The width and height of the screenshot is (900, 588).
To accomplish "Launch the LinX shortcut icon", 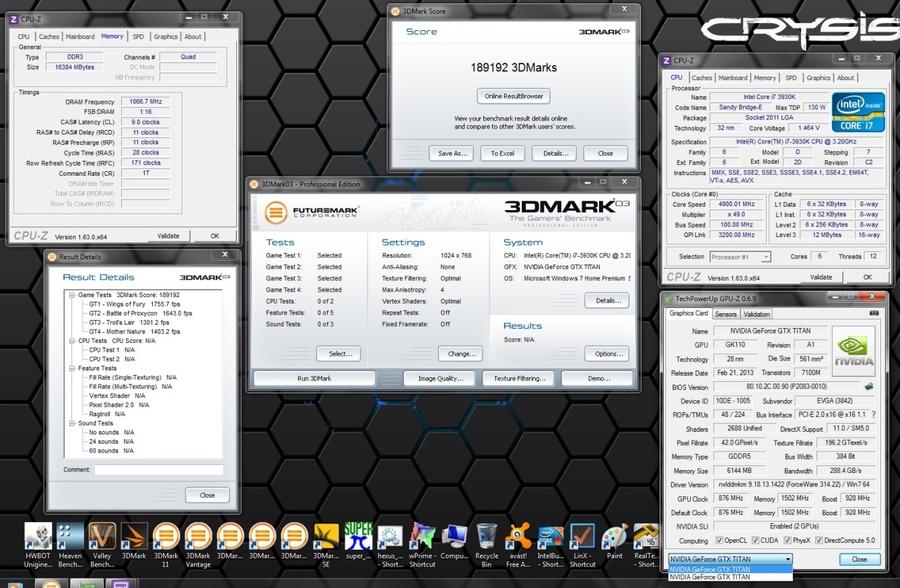I will click(582, 544).
